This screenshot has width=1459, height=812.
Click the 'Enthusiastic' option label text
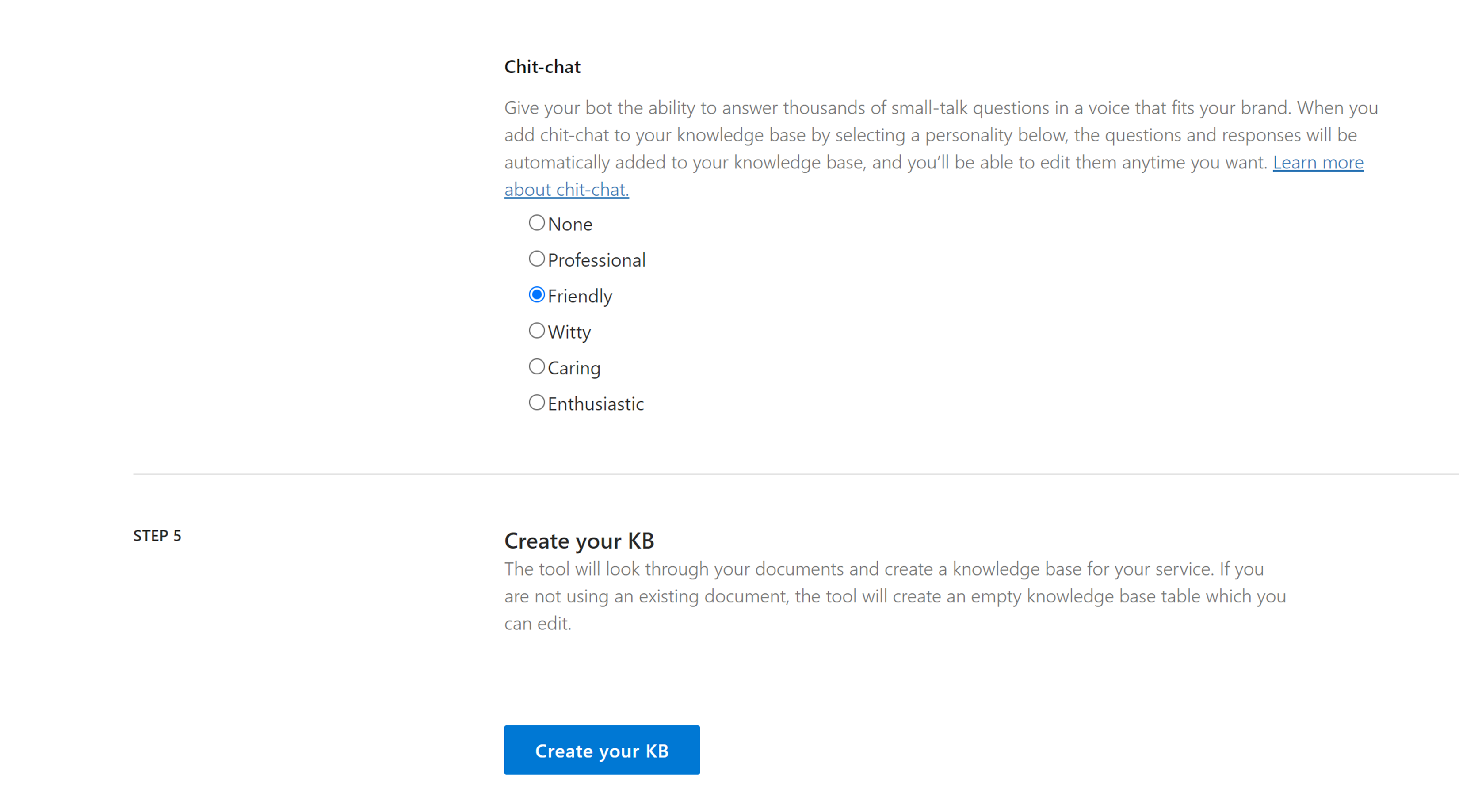pyautogui.click(x=595, y=404)
